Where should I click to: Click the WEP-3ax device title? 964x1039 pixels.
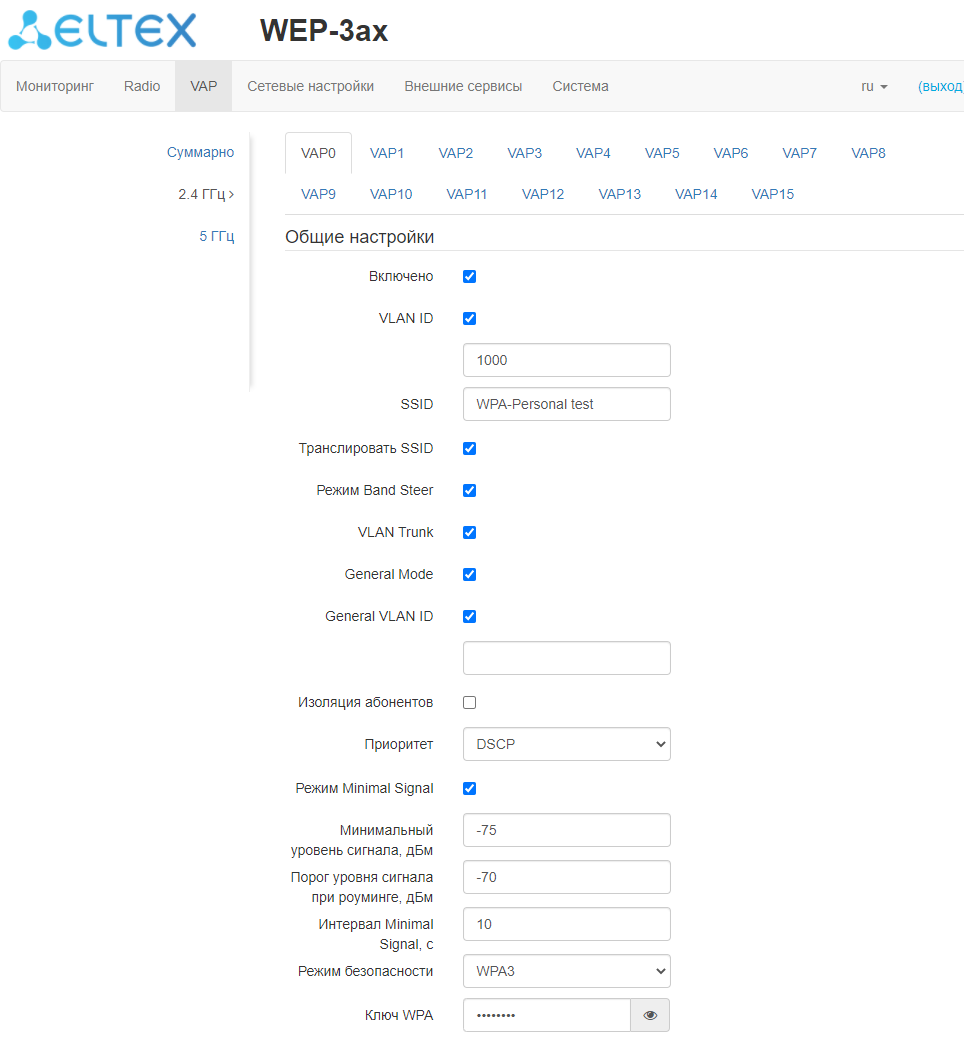point(323,30)
